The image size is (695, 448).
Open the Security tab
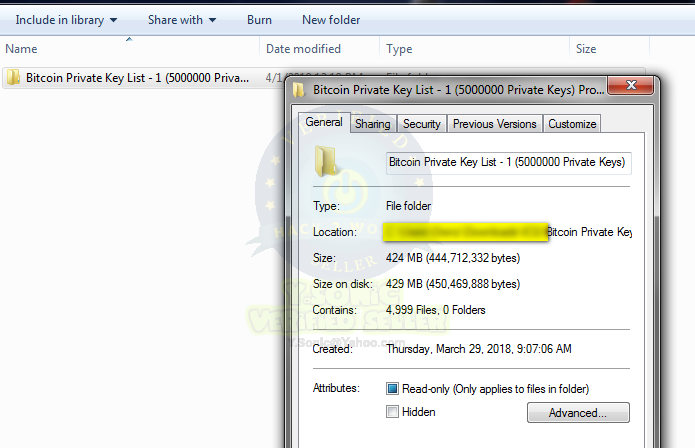pos(422,124)
